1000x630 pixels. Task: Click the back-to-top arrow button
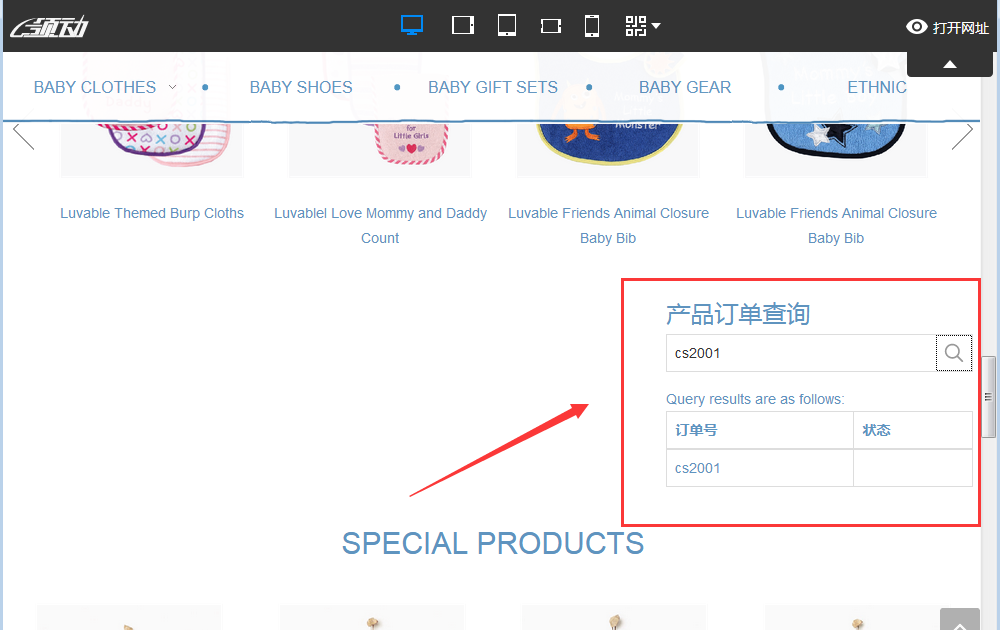[959, 620]
